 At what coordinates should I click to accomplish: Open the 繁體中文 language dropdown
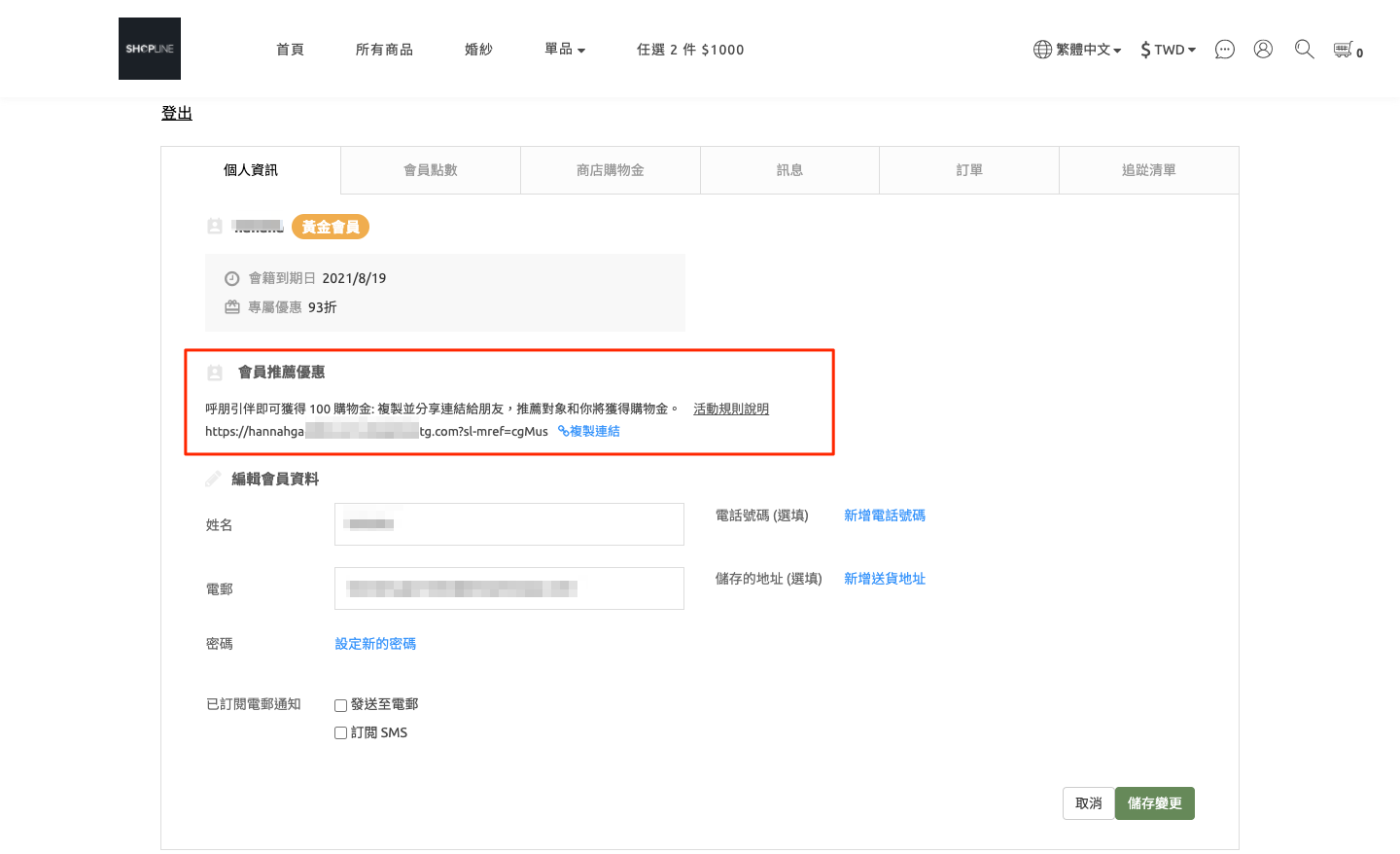[x=1088, y=50]
